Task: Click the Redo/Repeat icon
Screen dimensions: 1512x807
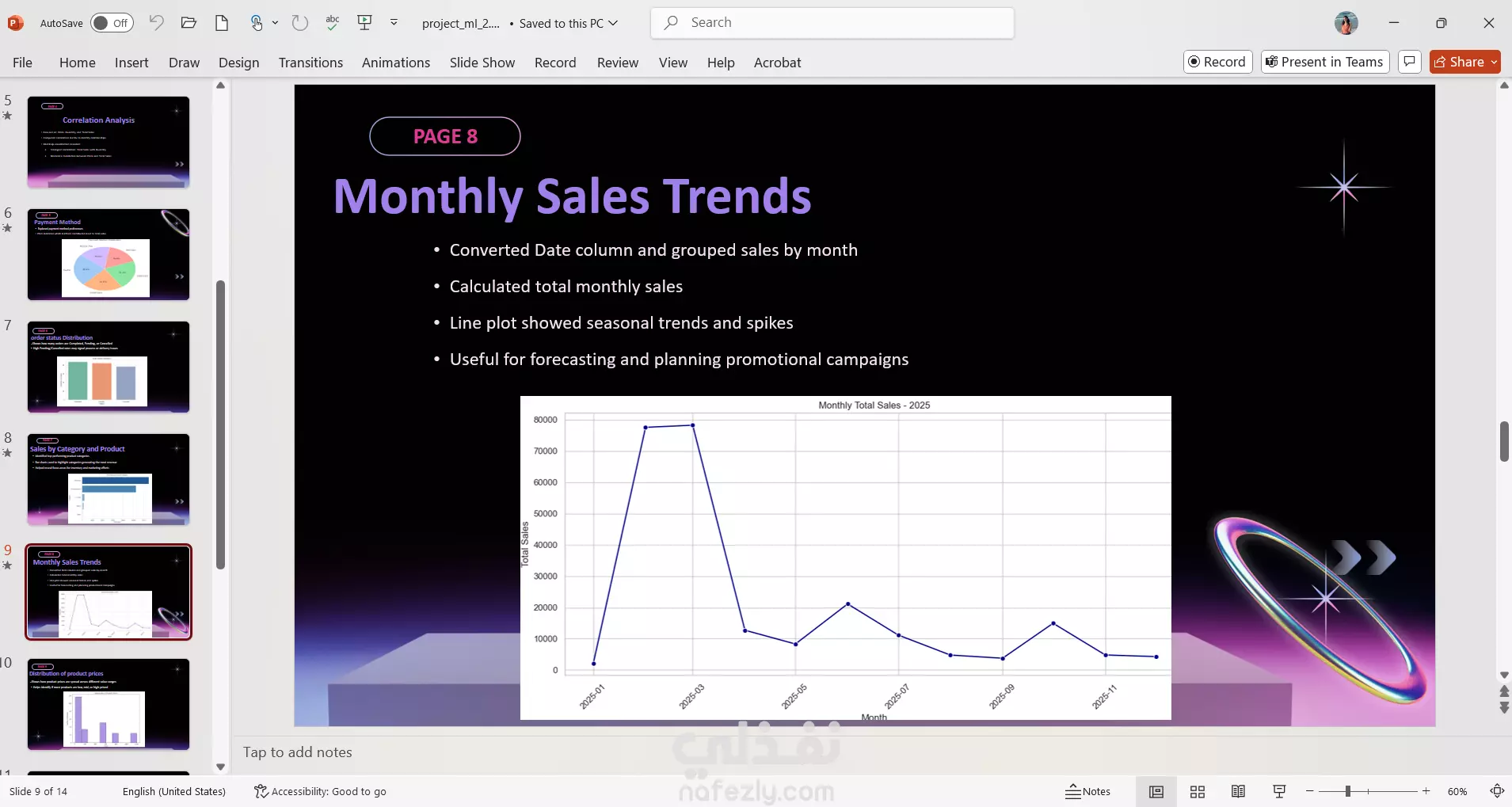Action: click(x=299, y=23)
